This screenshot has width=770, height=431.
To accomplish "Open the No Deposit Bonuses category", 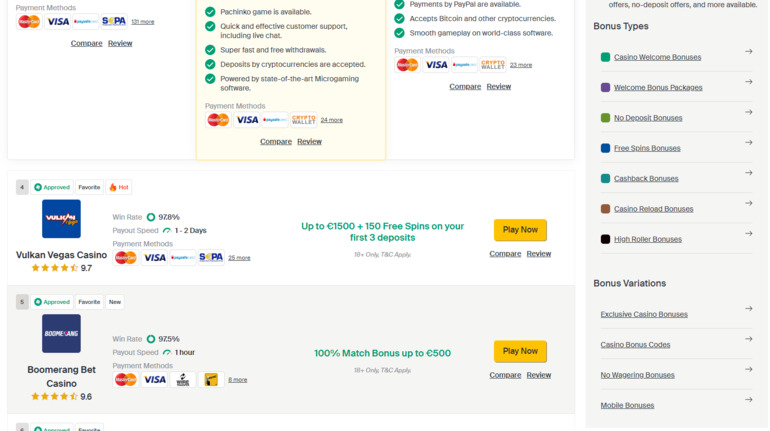I will [x=648, y=118].
